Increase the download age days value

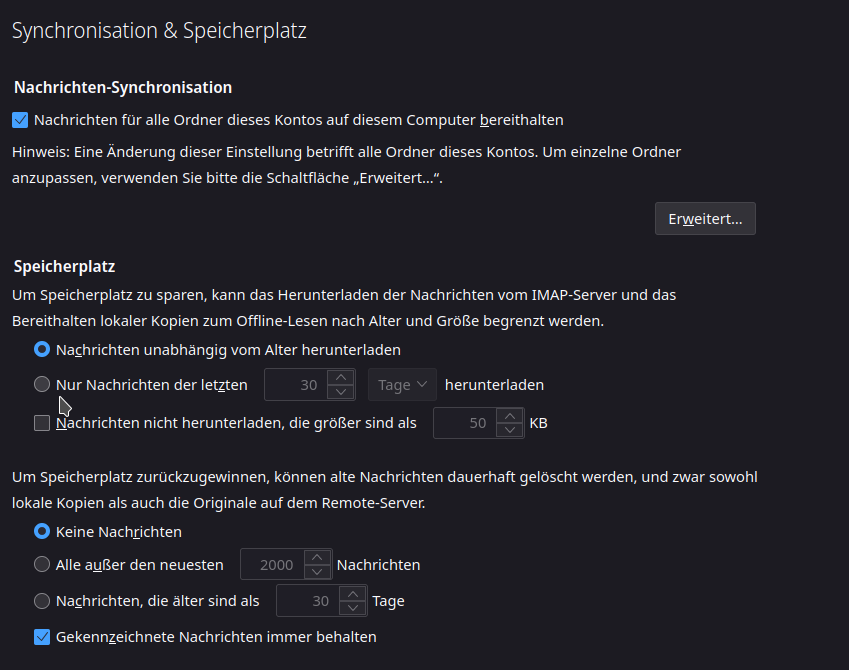coord(341,377)
